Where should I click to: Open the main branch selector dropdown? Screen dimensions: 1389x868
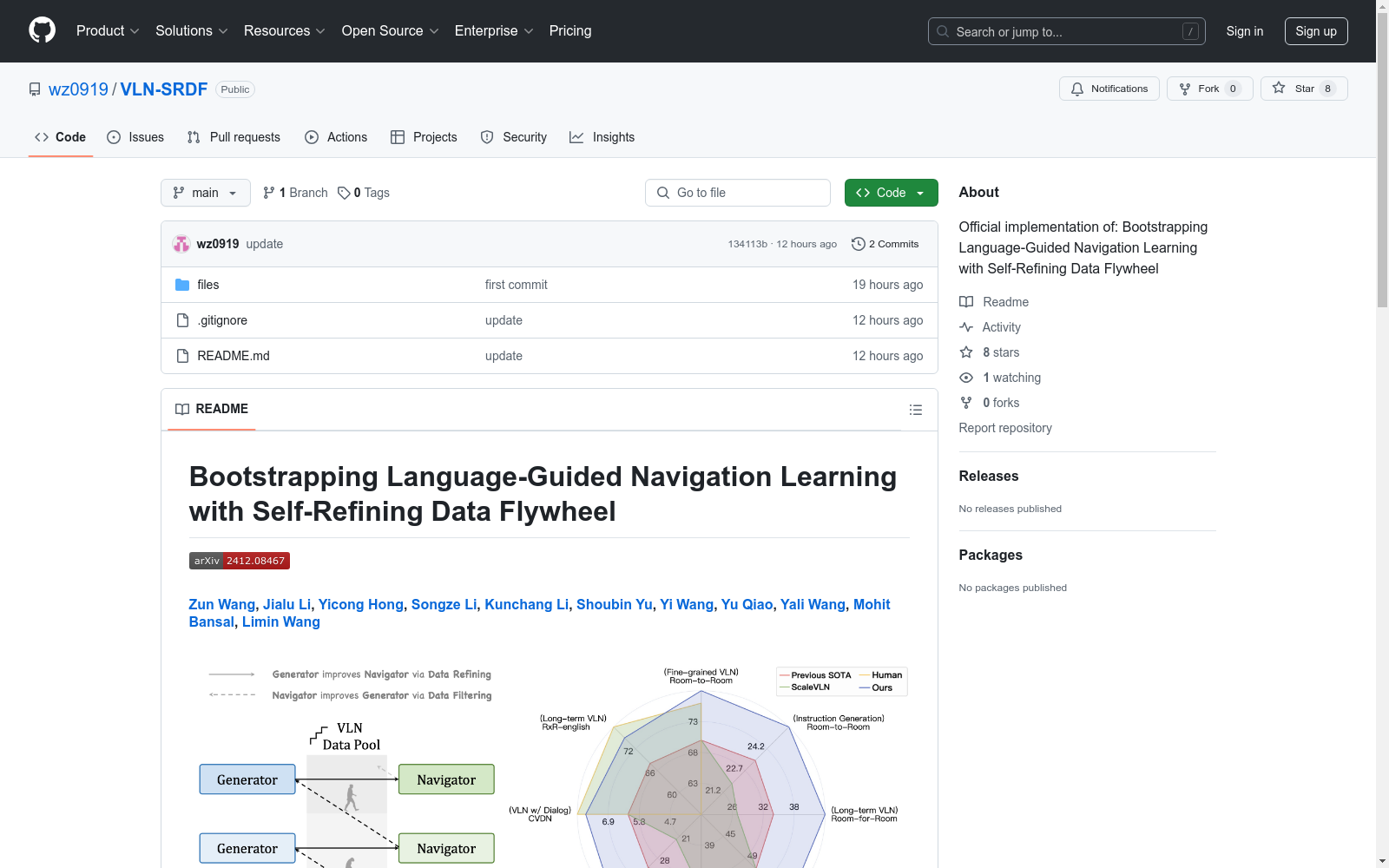pyautogui.click(x=206, y=193)
